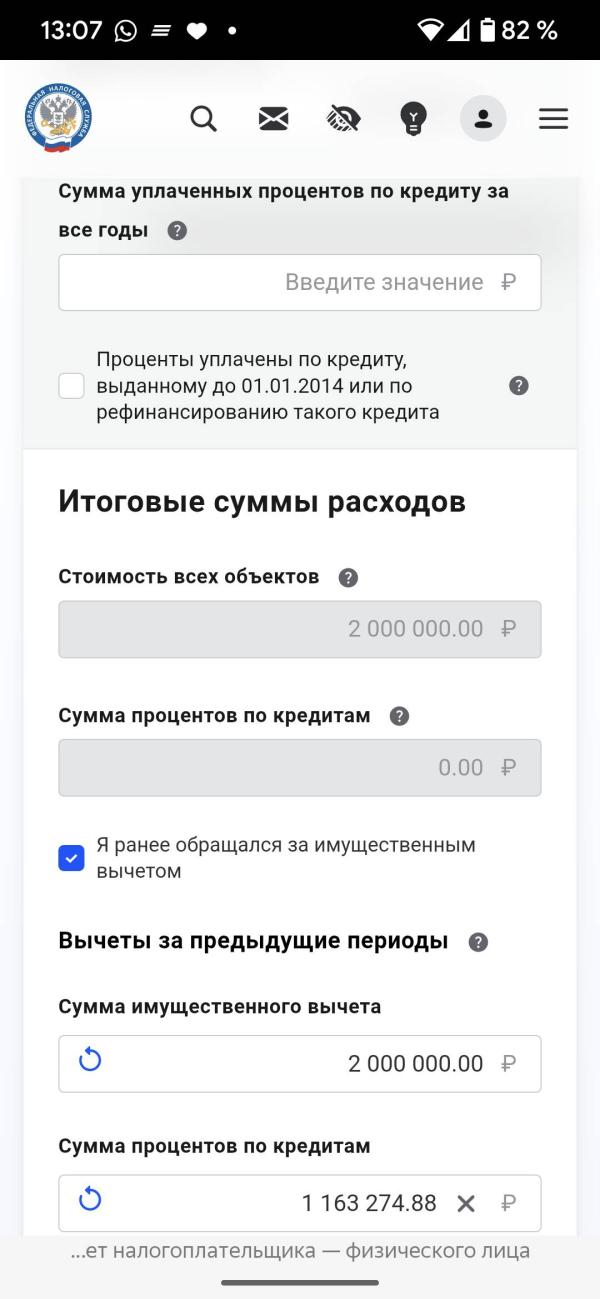Uncheck previously applied for property deduction
Viewport: 600px width, 1299px height.
[x=72, y=858]
